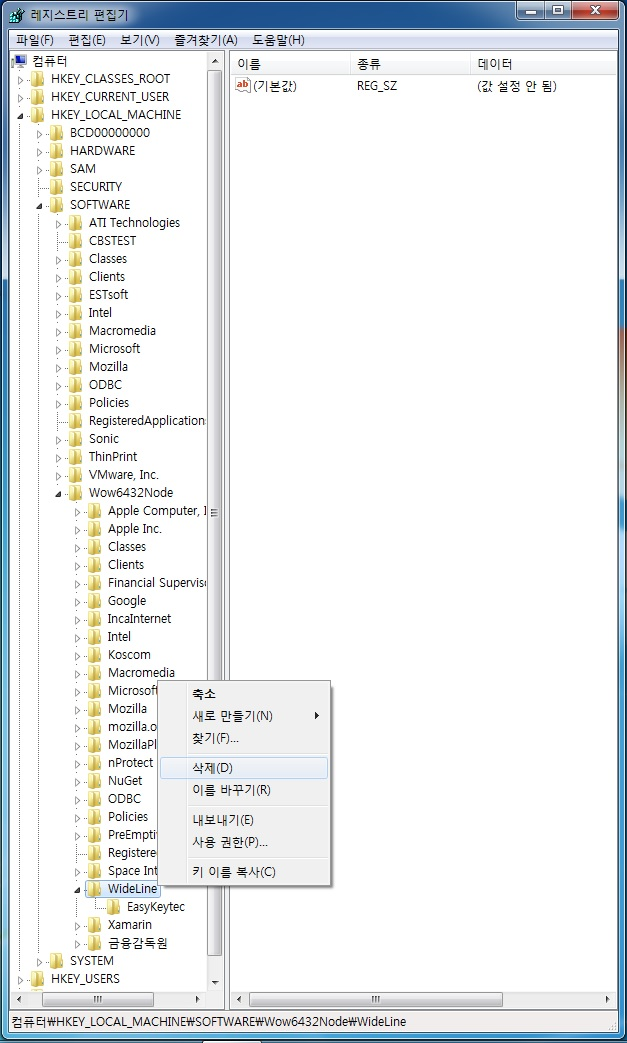The width and height of the screenshot is (627, 1043).
Task: Open 새로 만들기(N) submenu
Action: tap(232, 716)
